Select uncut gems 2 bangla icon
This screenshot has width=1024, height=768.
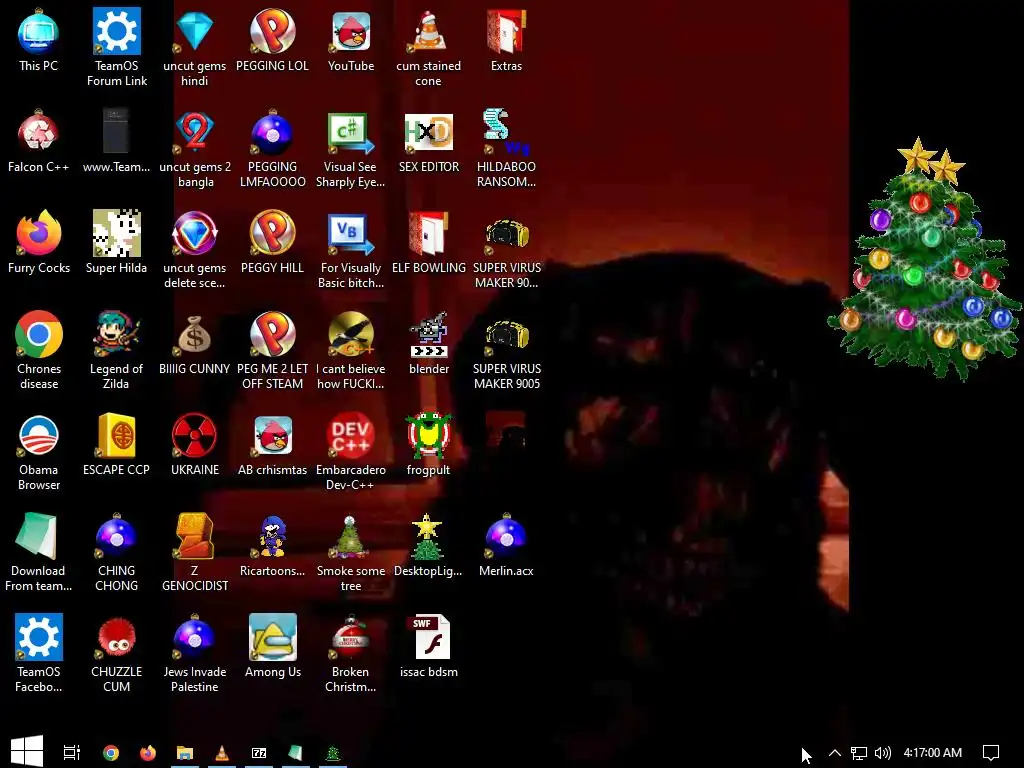[x=195, y=148]
